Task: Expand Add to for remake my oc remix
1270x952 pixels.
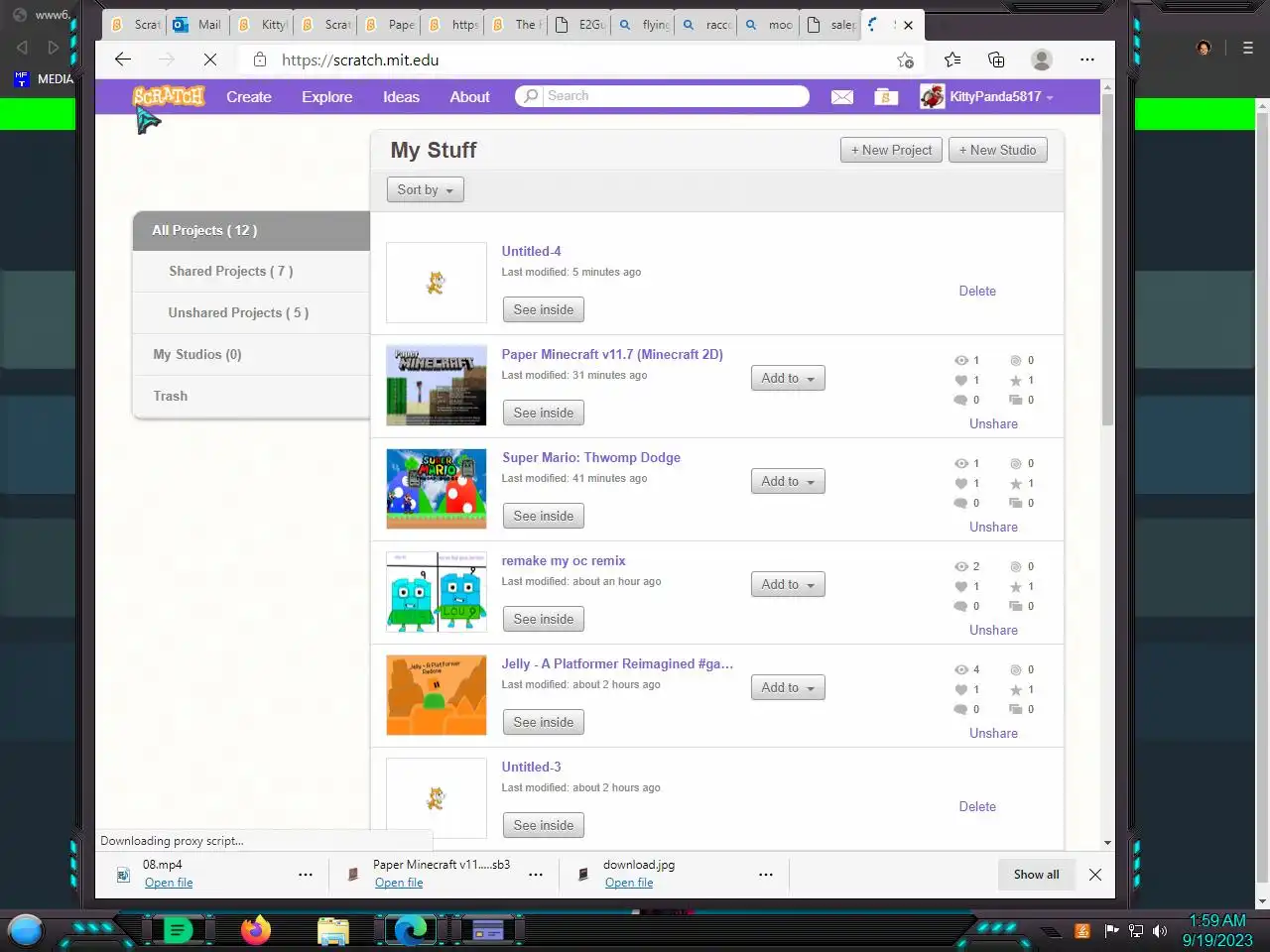Action: pyautogui.click(x=788, y=584)
